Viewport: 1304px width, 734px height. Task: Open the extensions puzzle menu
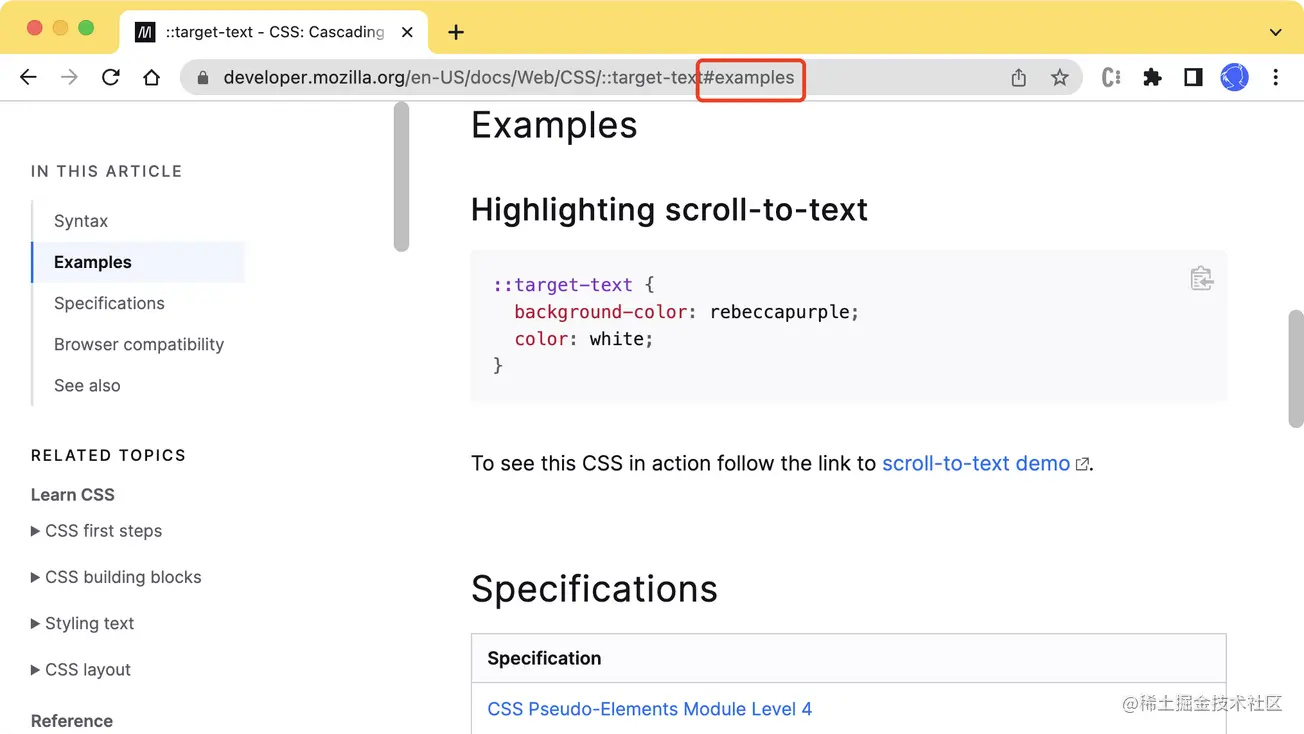pos(1152,77)
